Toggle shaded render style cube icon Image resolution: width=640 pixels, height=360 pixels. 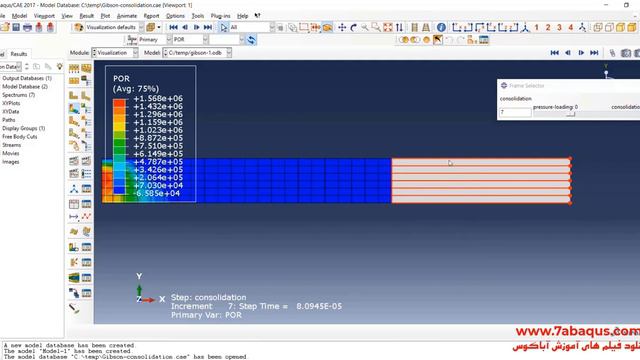[x=632, y=27]
